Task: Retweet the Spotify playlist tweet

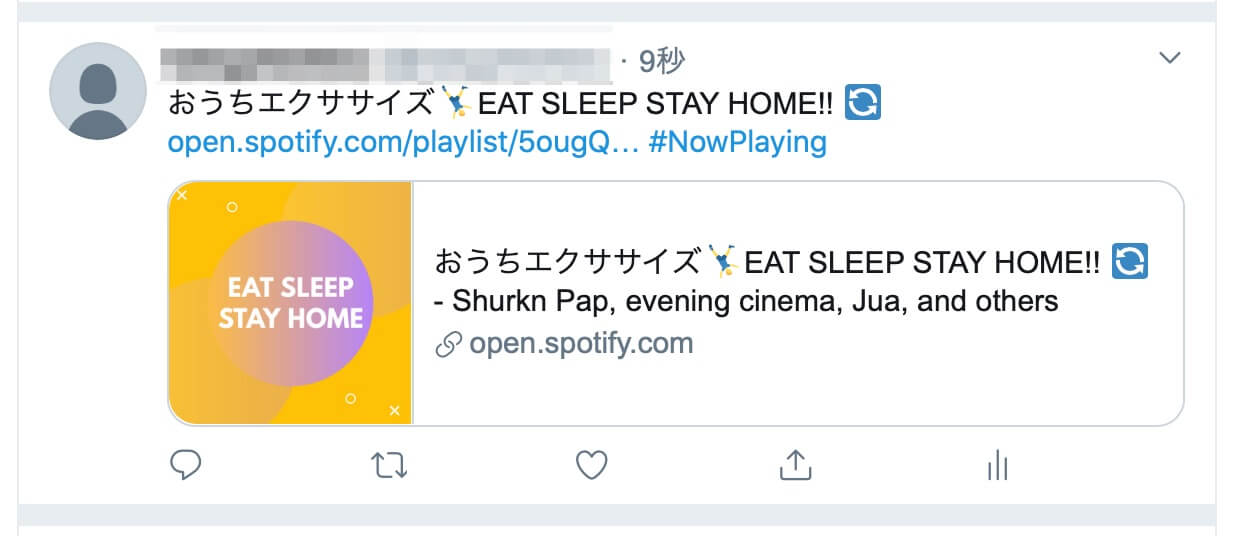Action: pos(389,465)
